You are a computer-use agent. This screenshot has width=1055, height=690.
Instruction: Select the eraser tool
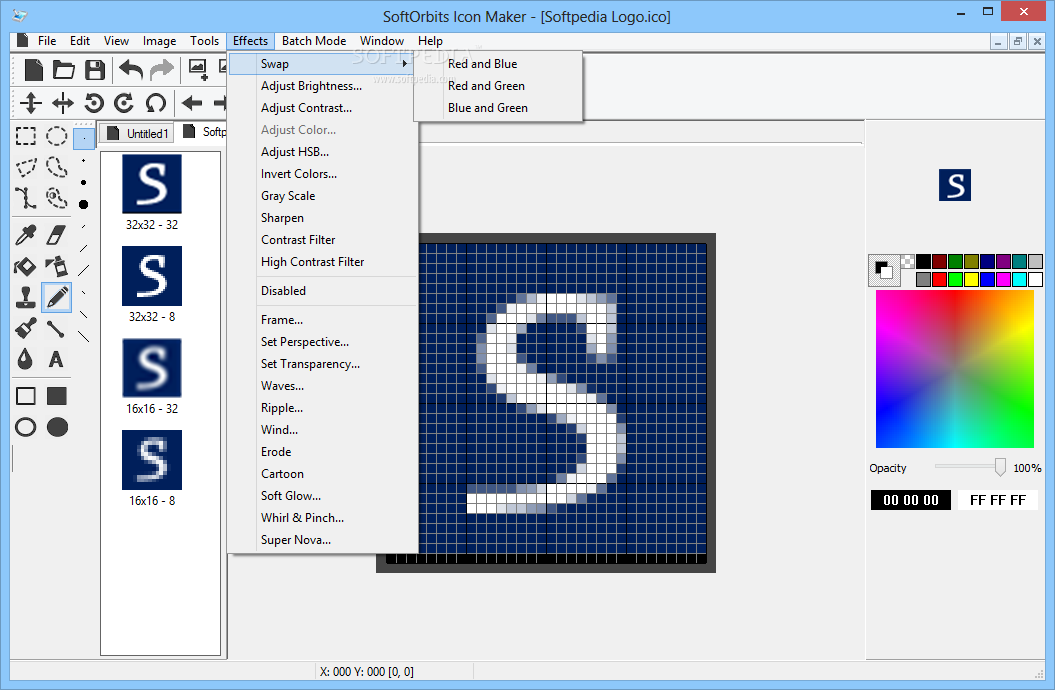coord(57,235)
